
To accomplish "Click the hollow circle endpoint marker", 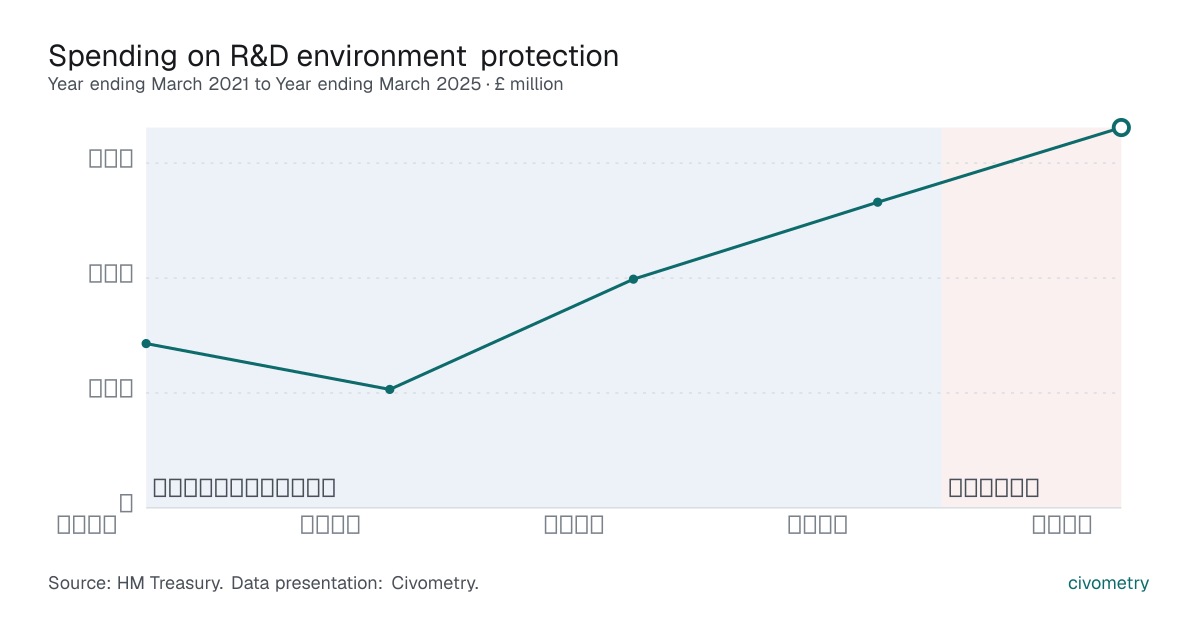I will [1121, 127].
